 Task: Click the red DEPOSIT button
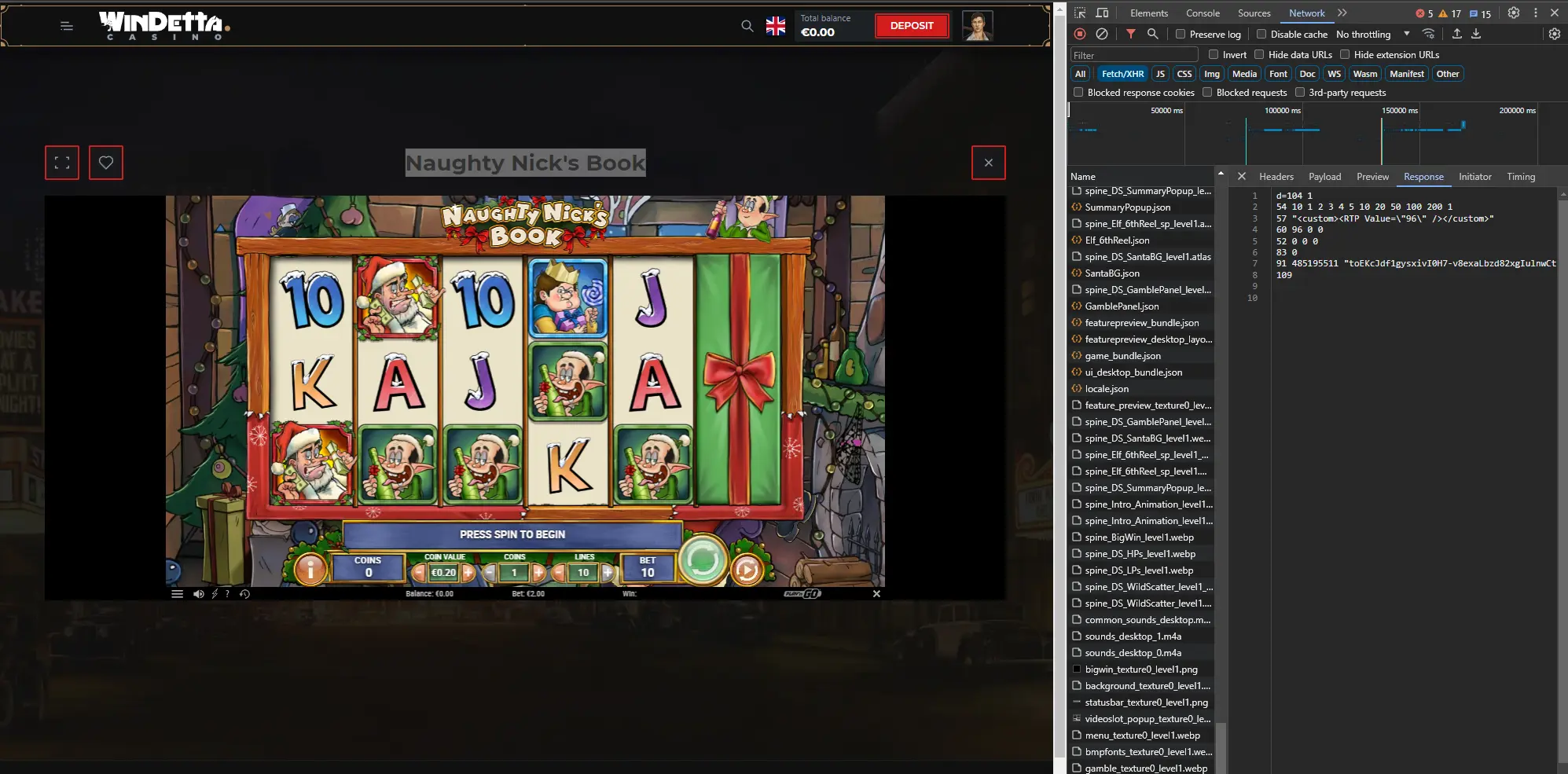912,26
